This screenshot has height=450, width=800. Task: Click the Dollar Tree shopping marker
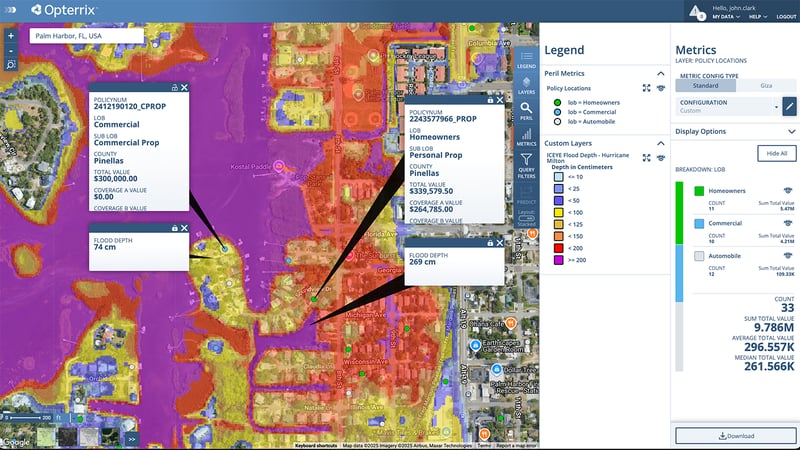coord(496,369)
